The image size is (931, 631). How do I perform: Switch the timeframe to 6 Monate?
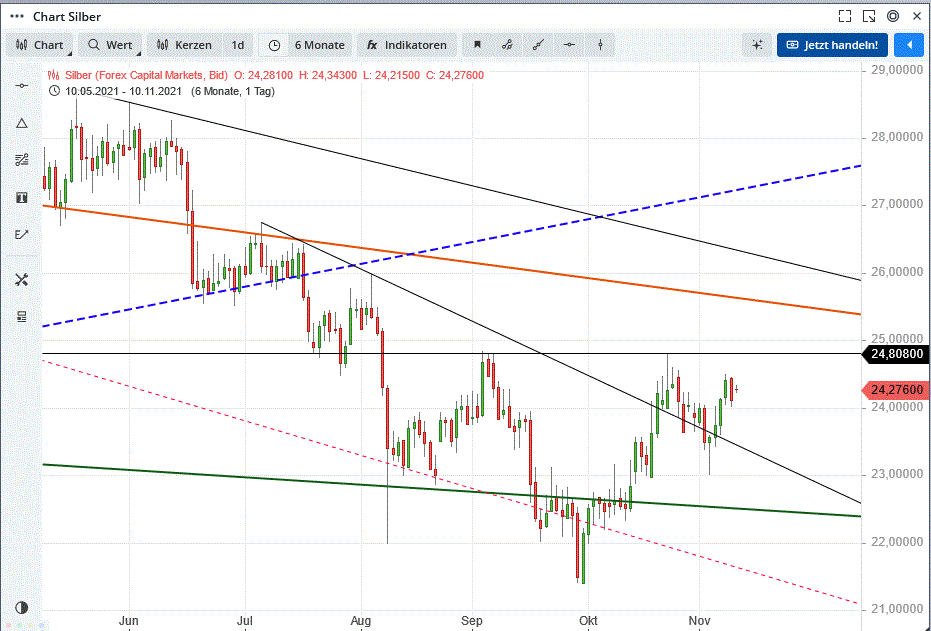[x=312, y=45]
